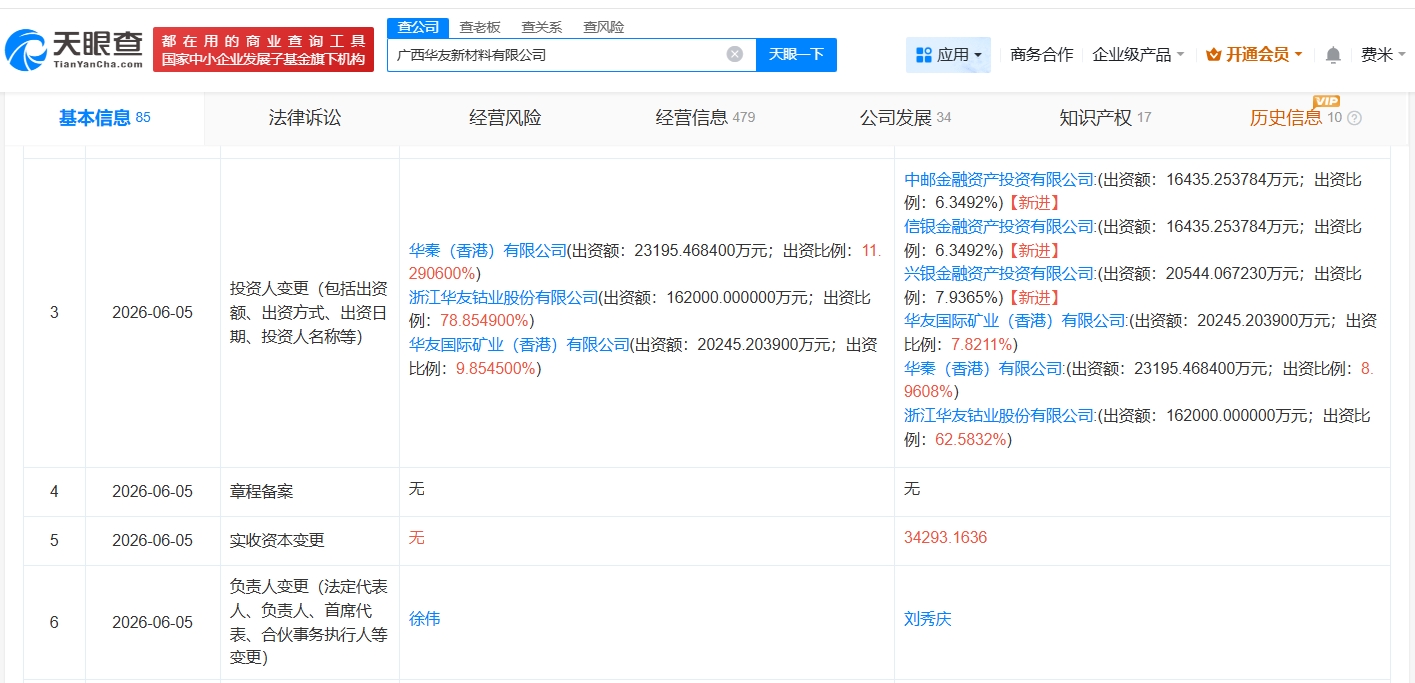
Task: Open 华秦（香港）有限公司 in the after-change column
Action: (984, 368)
